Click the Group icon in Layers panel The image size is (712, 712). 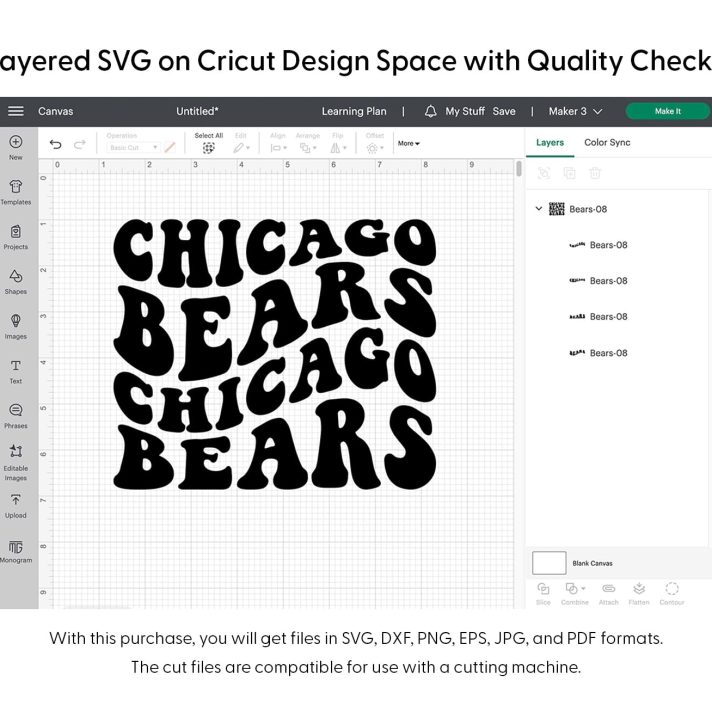[x=544, y=173]
